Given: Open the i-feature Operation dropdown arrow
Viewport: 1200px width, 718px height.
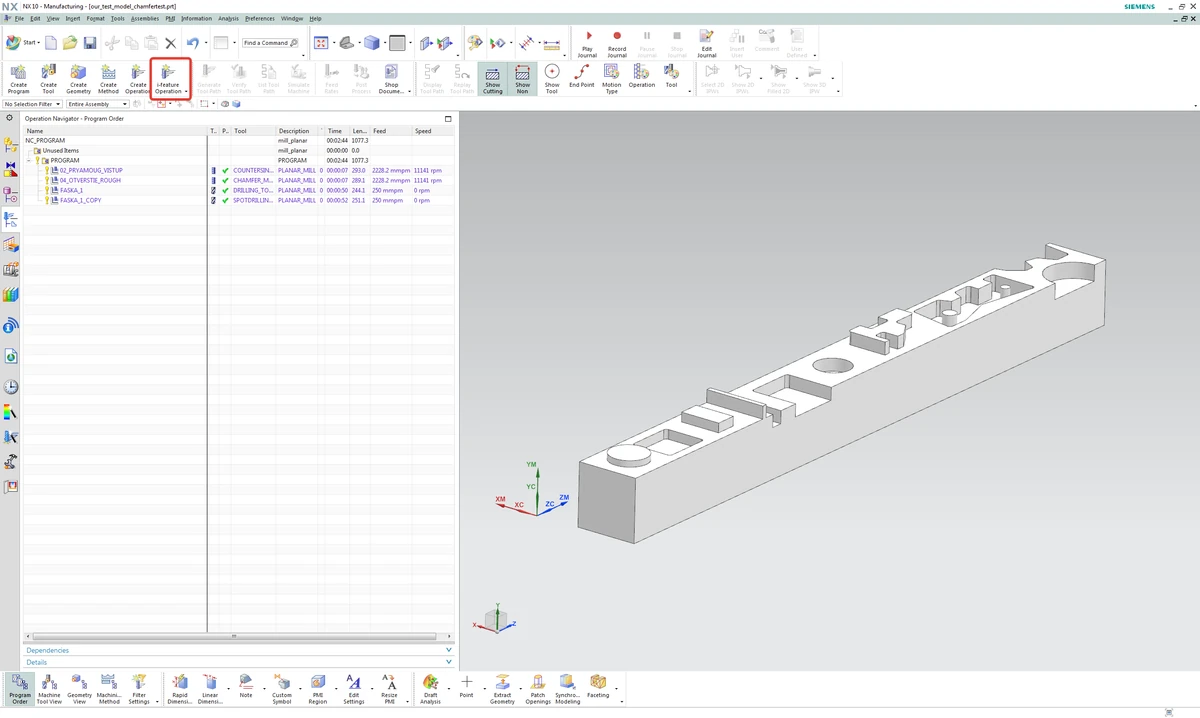Looking at the screenshot, I should [186, 92].
